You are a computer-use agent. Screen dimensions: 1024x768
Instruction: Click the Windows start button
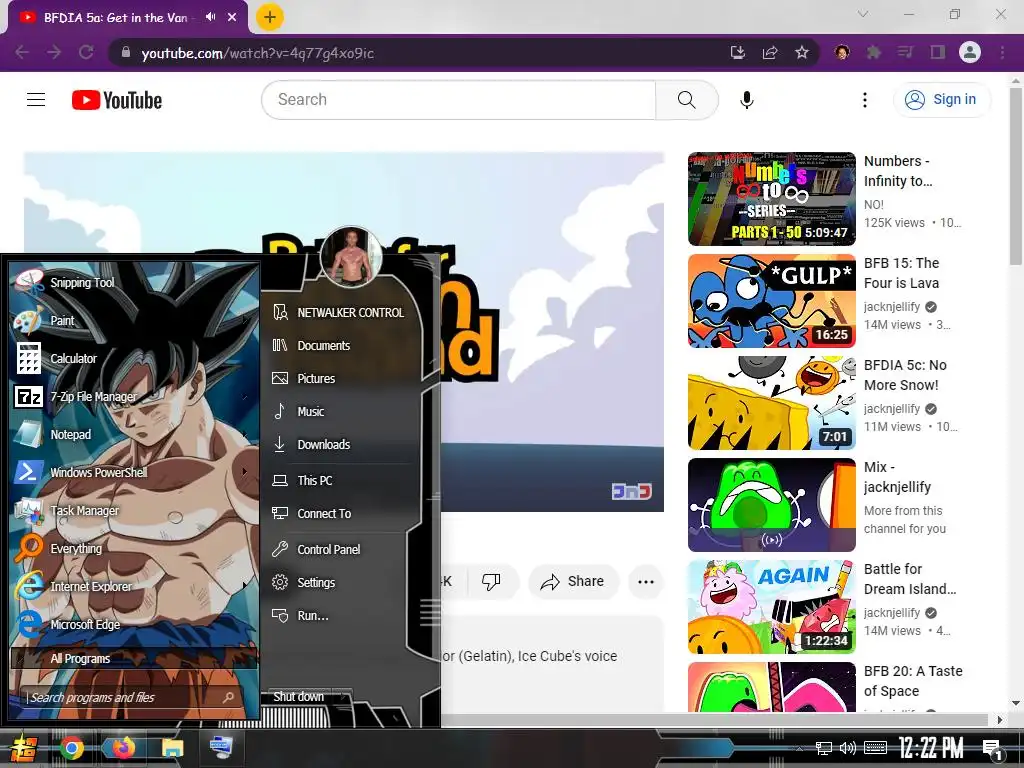pos(23,748)
